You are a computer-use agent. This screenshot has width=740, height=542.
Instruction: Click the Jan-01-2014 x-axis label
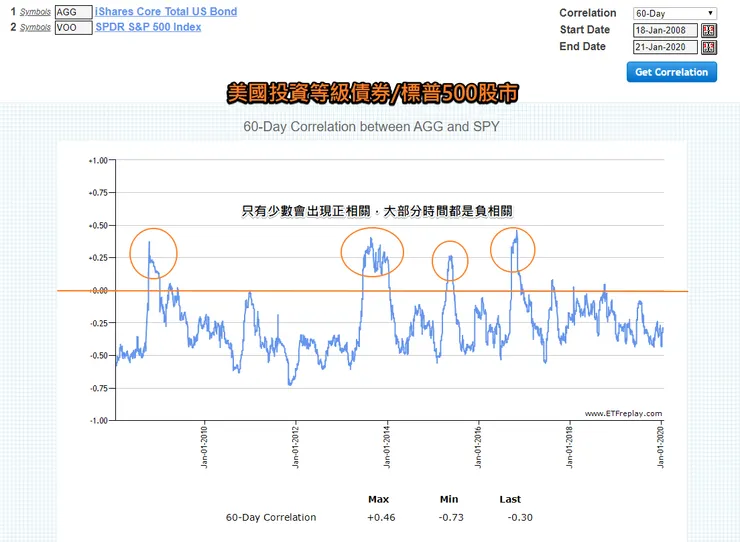(387, 446)
